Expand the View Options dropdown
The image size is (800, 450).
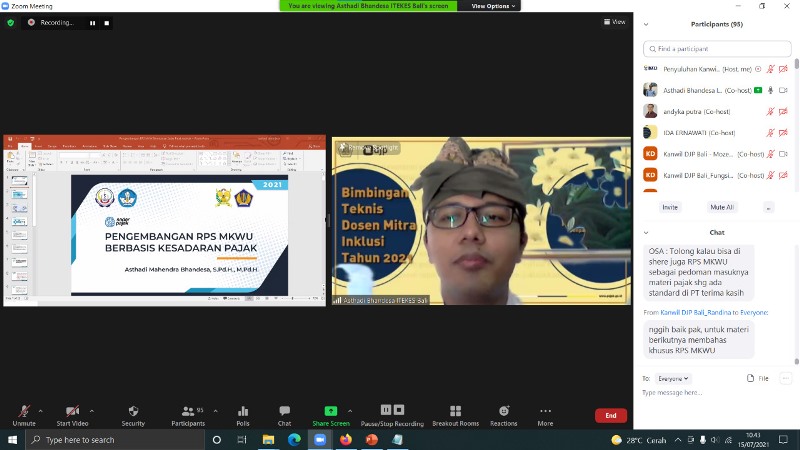pyautogui.click(x=494, y=6)
